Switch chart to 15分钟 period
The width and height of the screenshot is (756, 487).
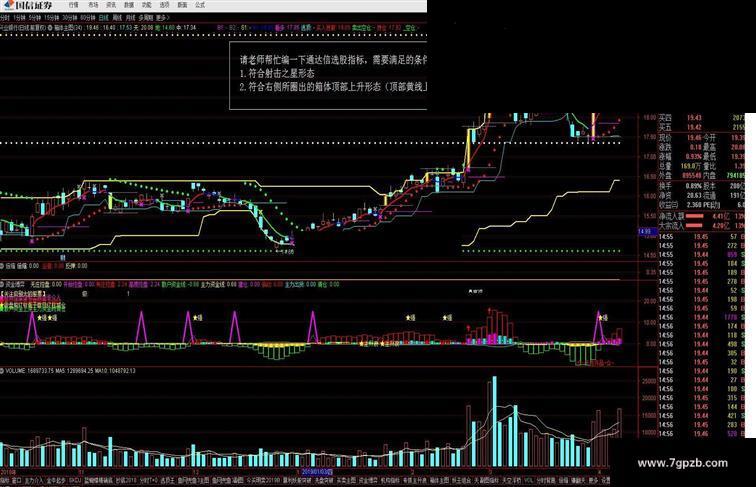pyautogui.click(x=51, y=17)
